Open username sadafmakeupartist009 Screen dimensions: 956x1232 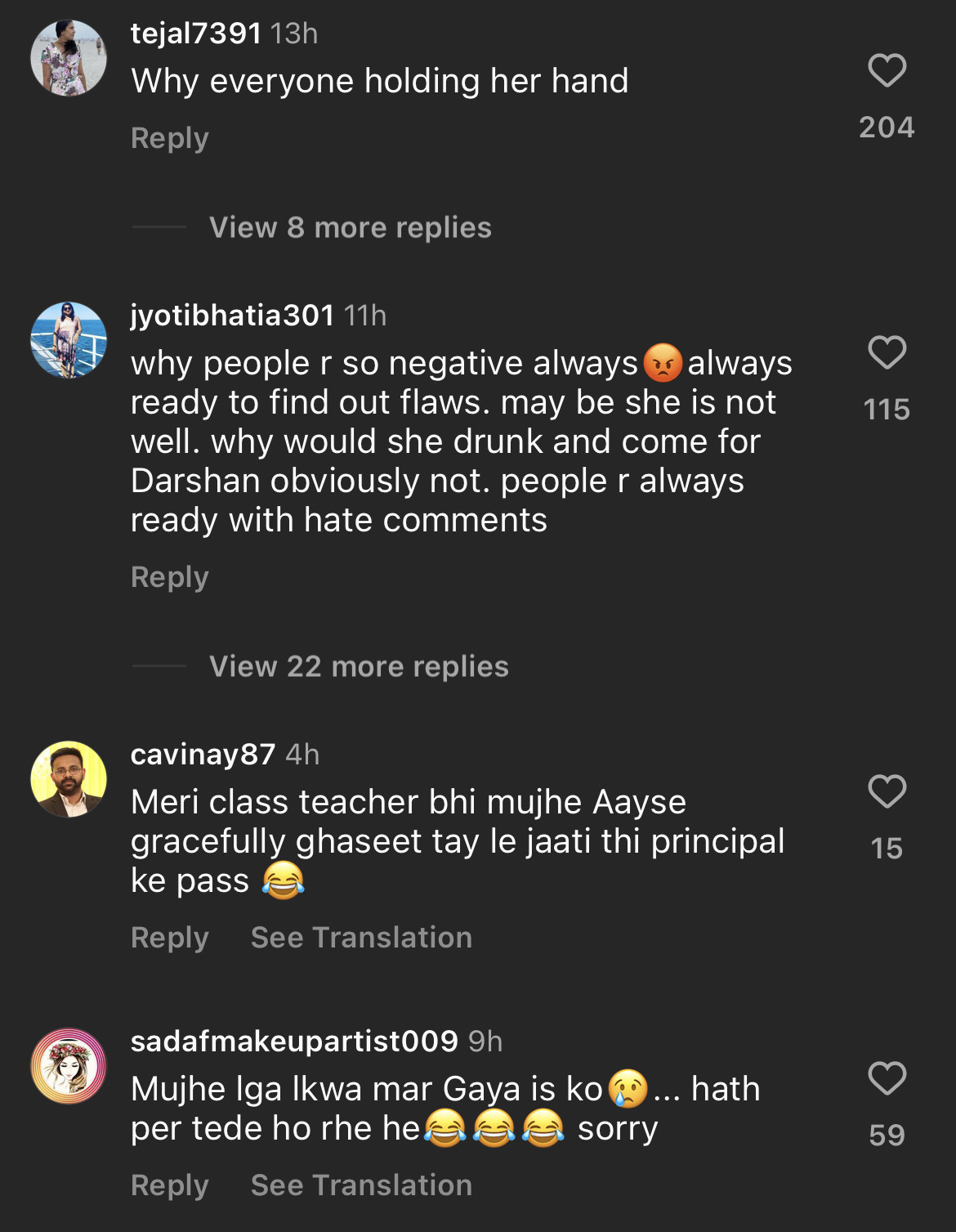click(294, 1042)
